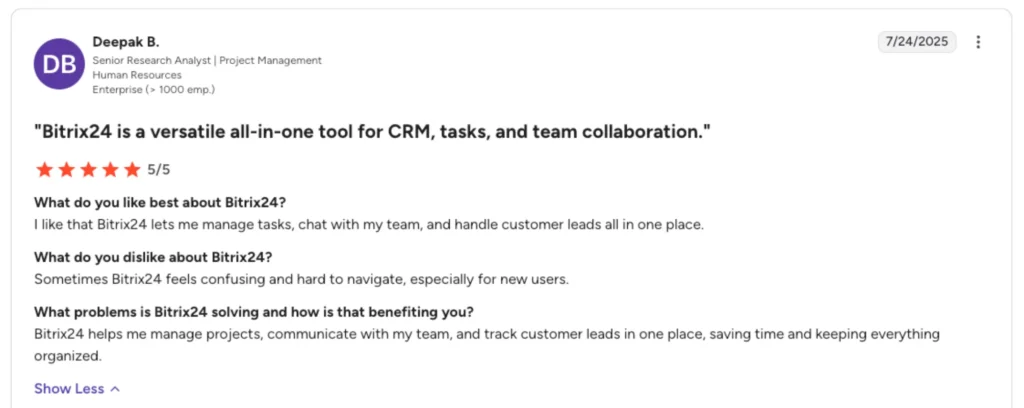The image size is (1024, 408).
Task: Click the purple DB avatar
Action: click(59, 64)
